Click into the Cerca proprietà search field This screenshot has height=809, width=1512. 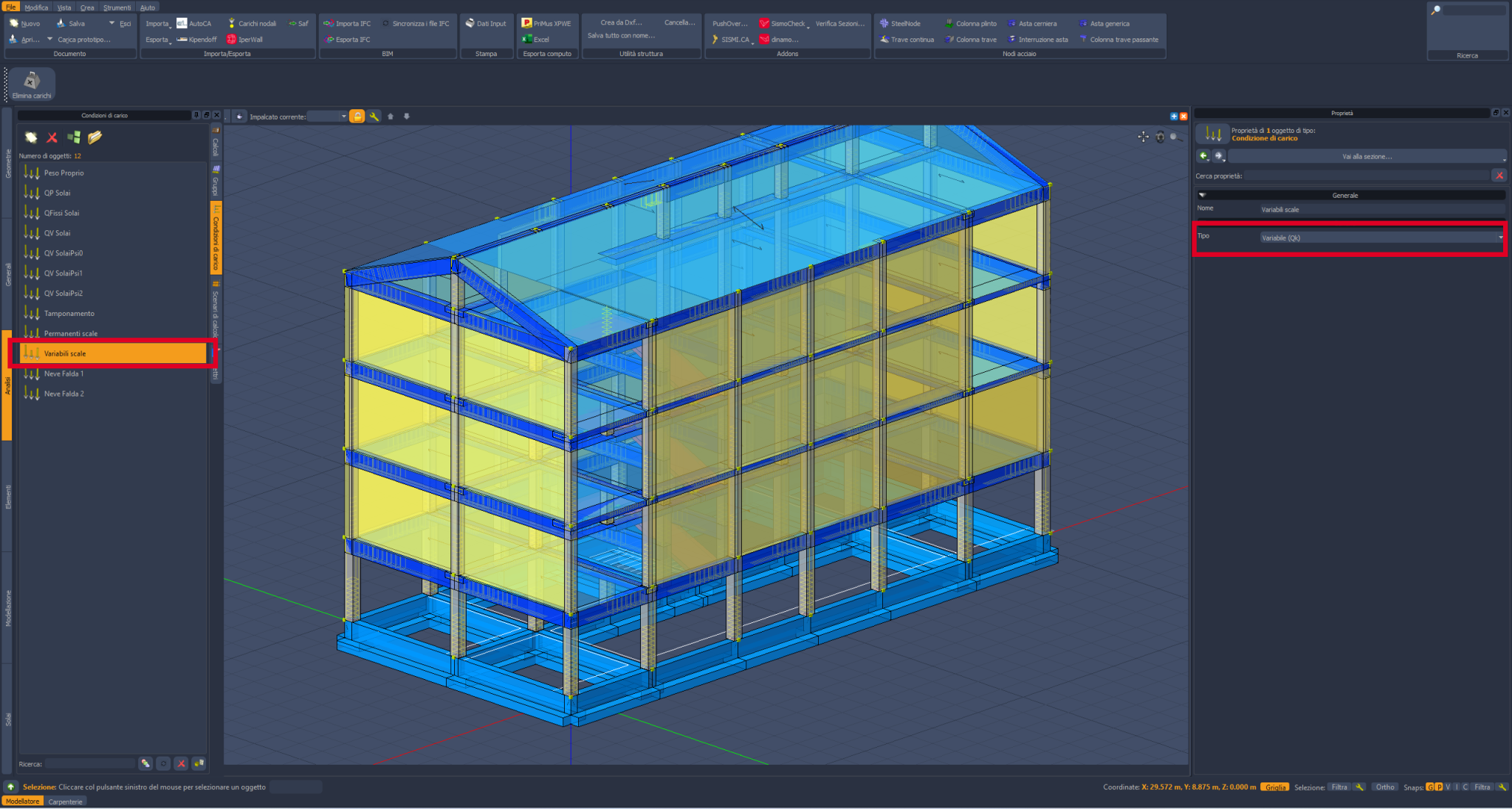1367,176
